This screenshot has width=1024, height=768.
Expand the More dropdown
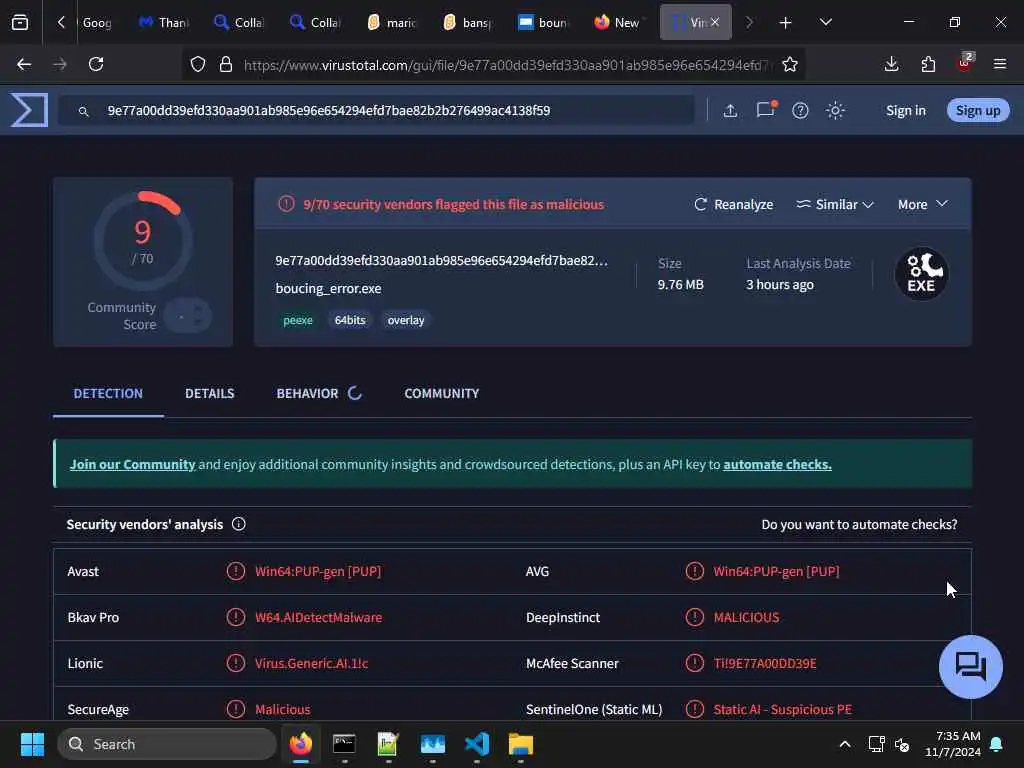point(922,204)
